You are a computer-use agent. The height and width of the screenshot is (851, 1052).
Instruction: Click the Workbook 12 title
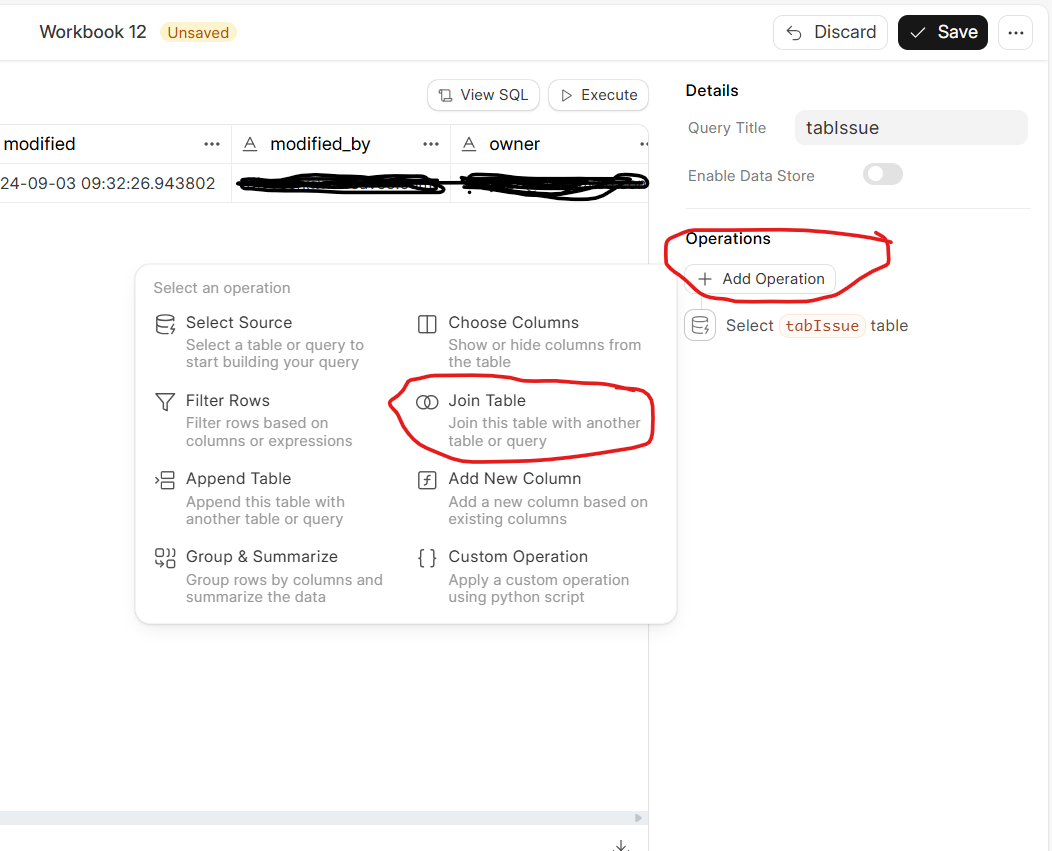tap(93, 32)
